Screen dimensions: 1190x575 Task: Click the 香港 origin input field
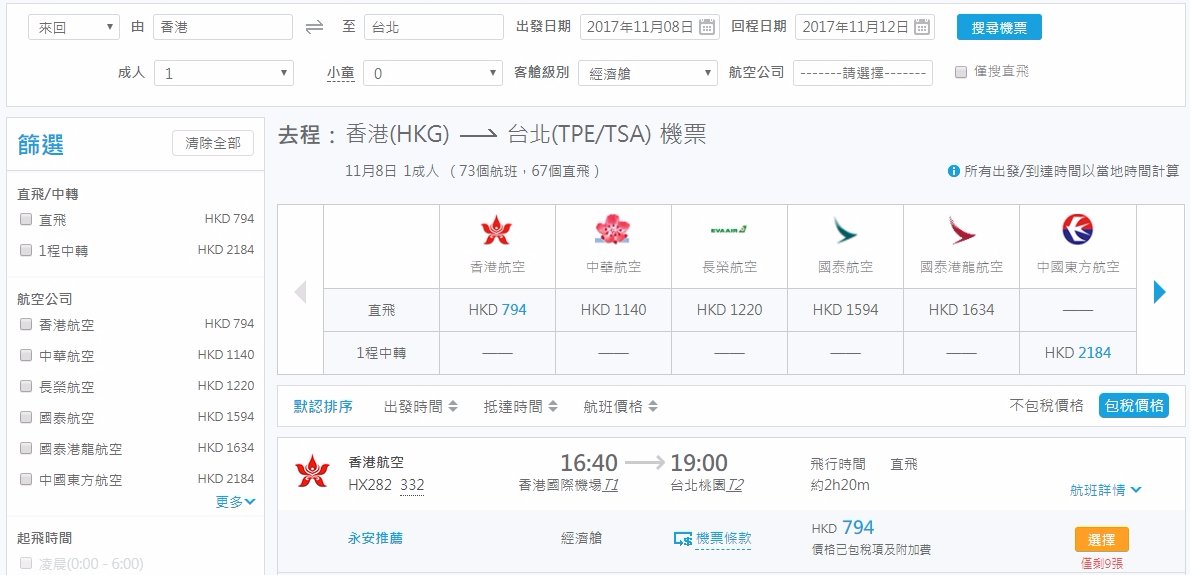click(x=222, y=27)
